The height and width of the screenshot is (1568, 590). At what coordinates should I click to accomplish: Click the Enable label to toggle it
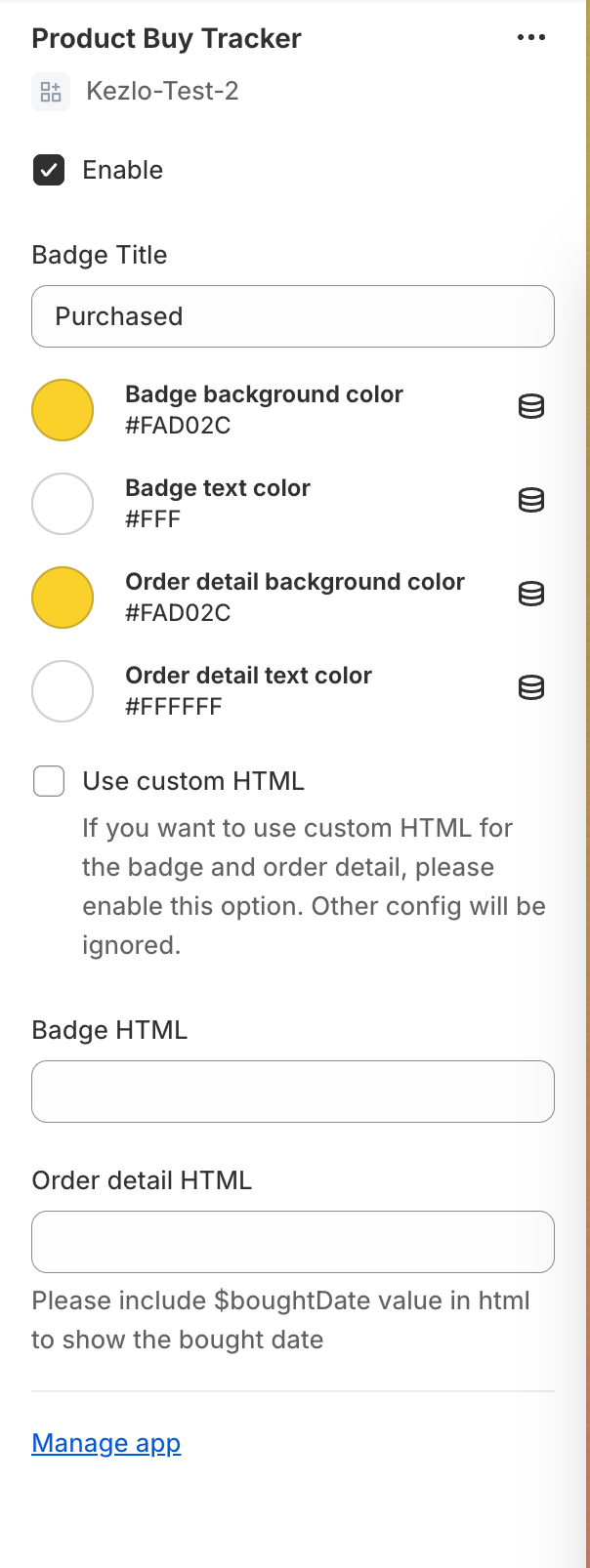click(x=121, y=169)
